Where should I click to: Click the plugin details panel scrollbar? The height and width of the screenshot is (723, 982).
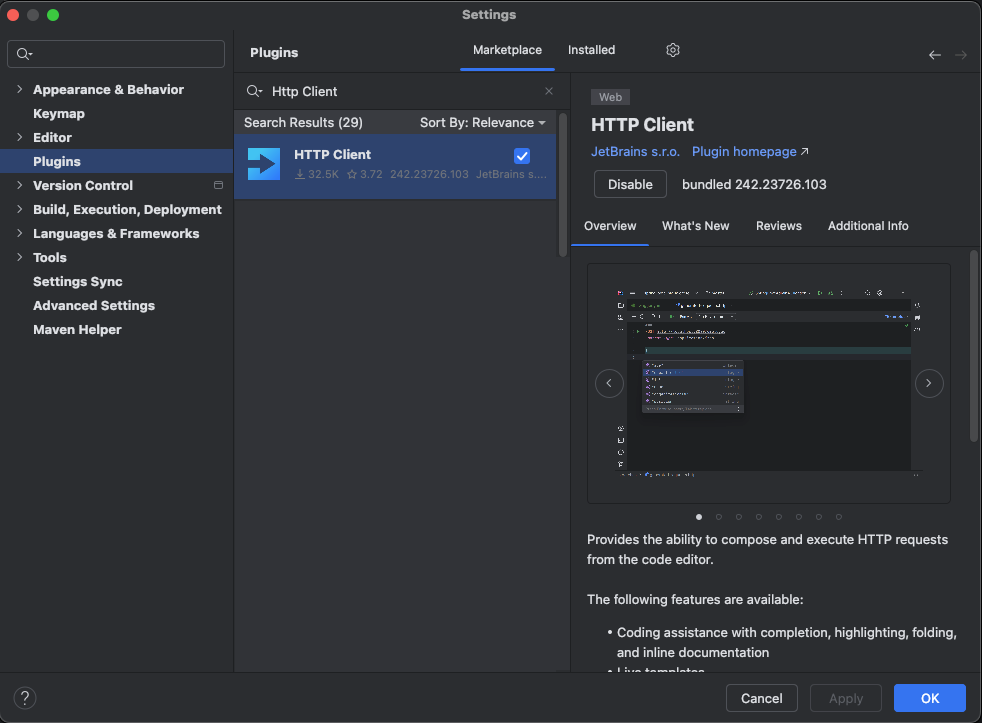point(974,346)
